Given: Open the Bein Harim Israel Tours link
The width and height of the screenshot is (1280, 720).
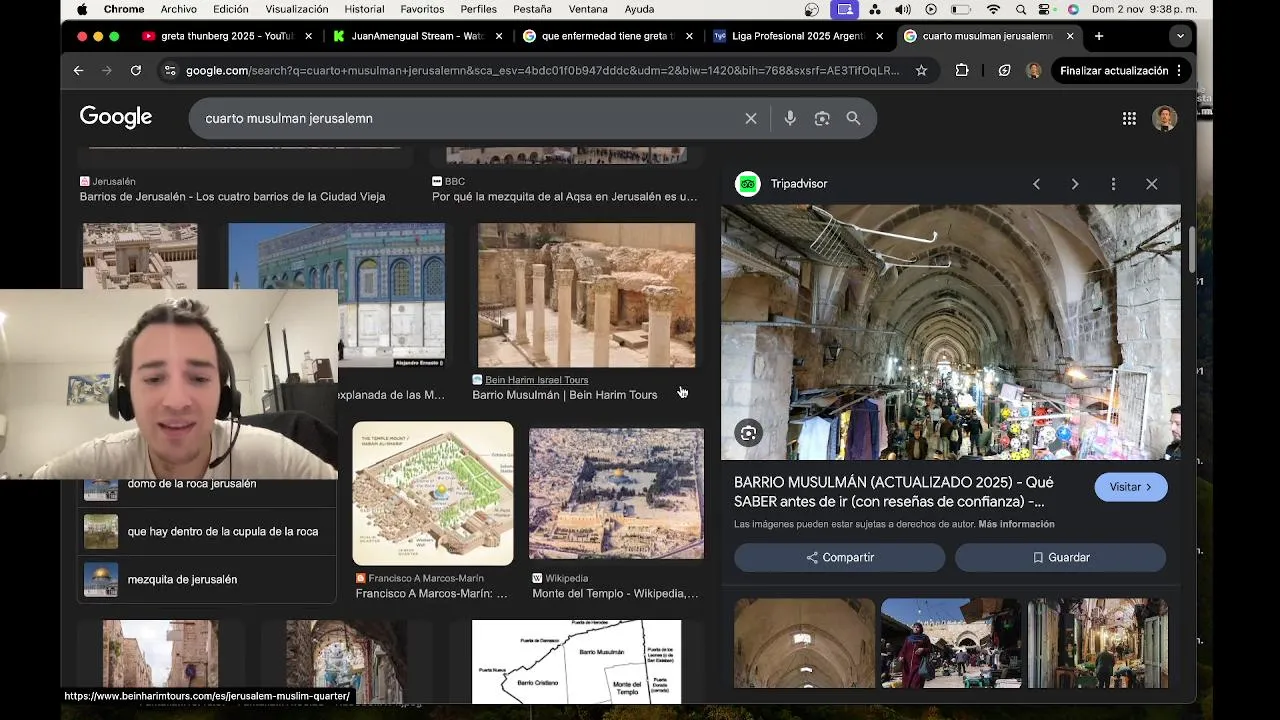Looking at the screenshot, I should (536, 380).
